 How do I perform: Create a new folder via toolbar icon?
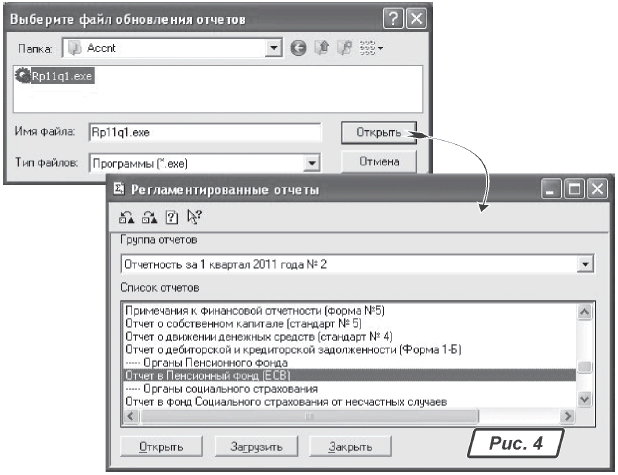pos(344,47)
